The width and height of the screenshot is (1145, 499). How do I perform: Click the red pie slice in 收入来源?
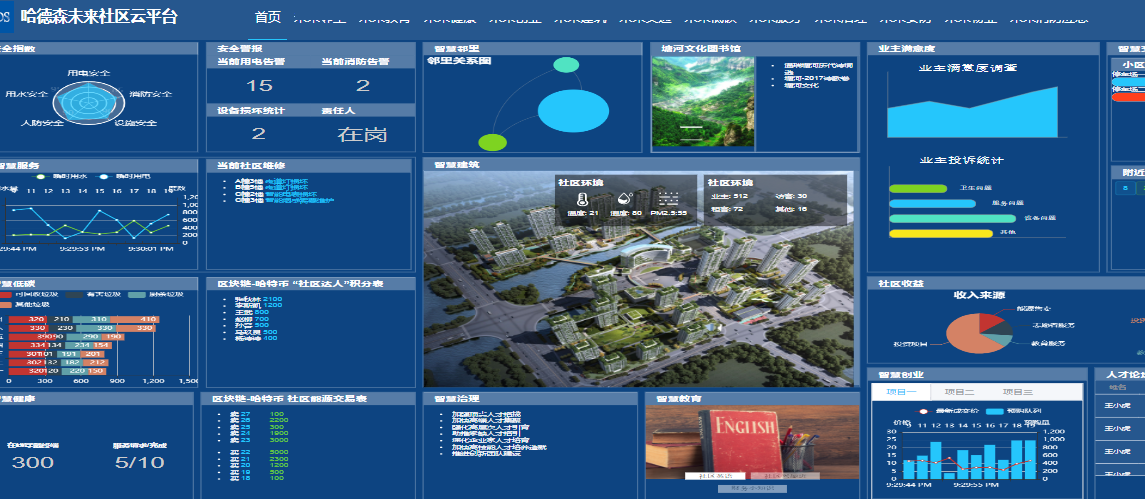pos(990,321)
